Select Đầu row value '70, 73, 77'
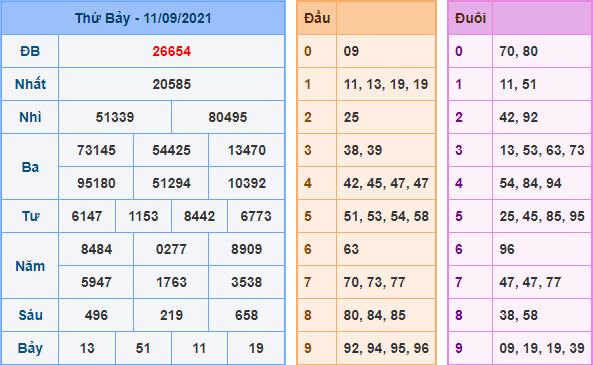 (374, 282)
